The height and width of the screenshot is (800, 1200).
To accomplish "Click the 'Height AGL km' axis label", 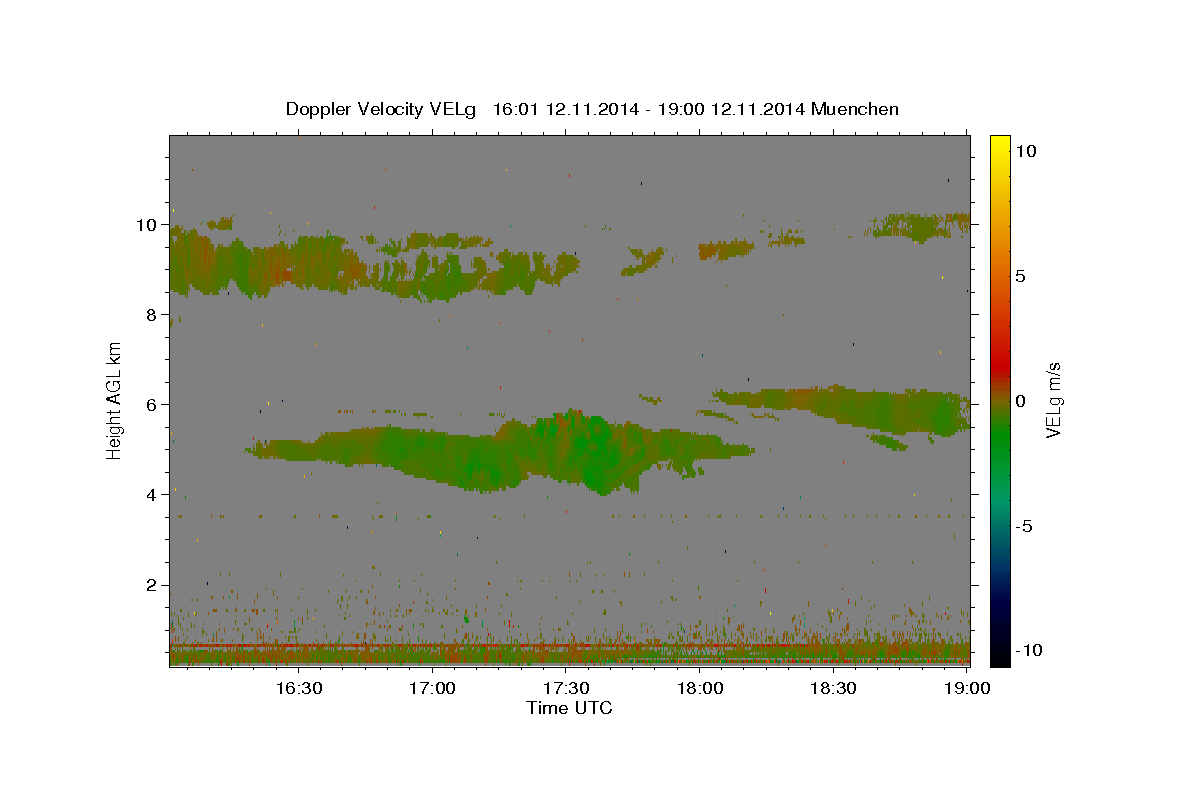I will [x=115, y=399].
